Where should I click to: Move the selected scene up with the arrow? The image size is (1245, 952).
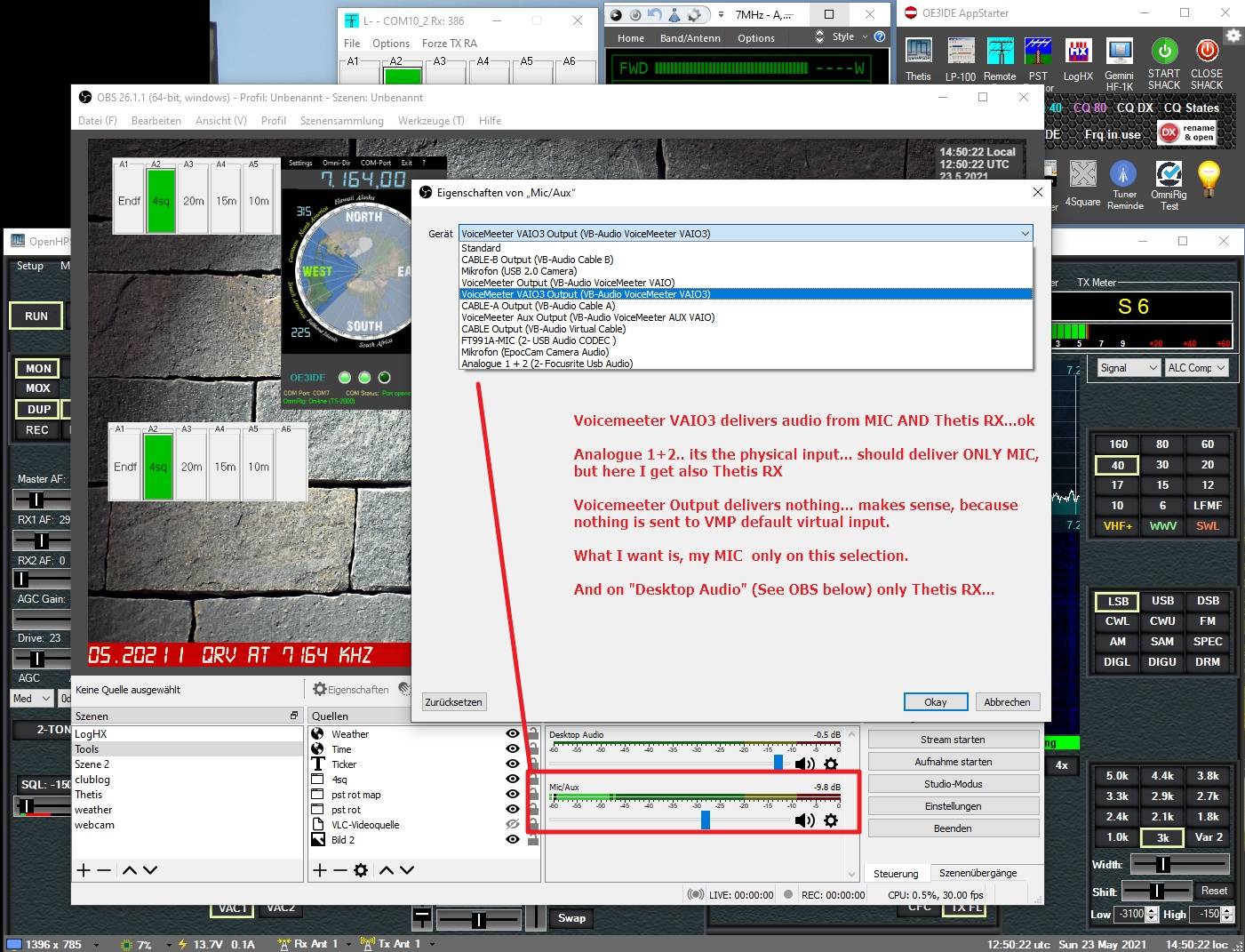[x=130, y=870]
